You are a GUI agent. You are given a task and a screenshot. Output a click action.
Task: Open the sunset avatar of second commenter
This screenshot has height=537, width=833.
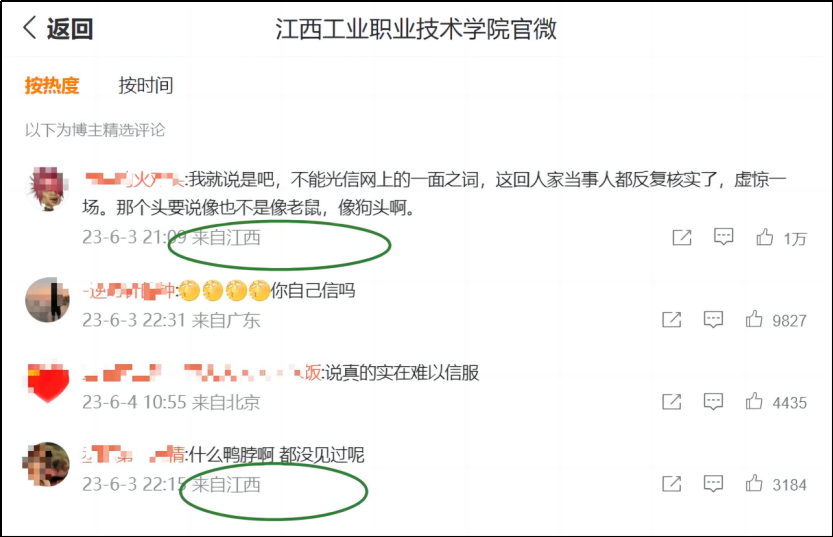point(48,300)
